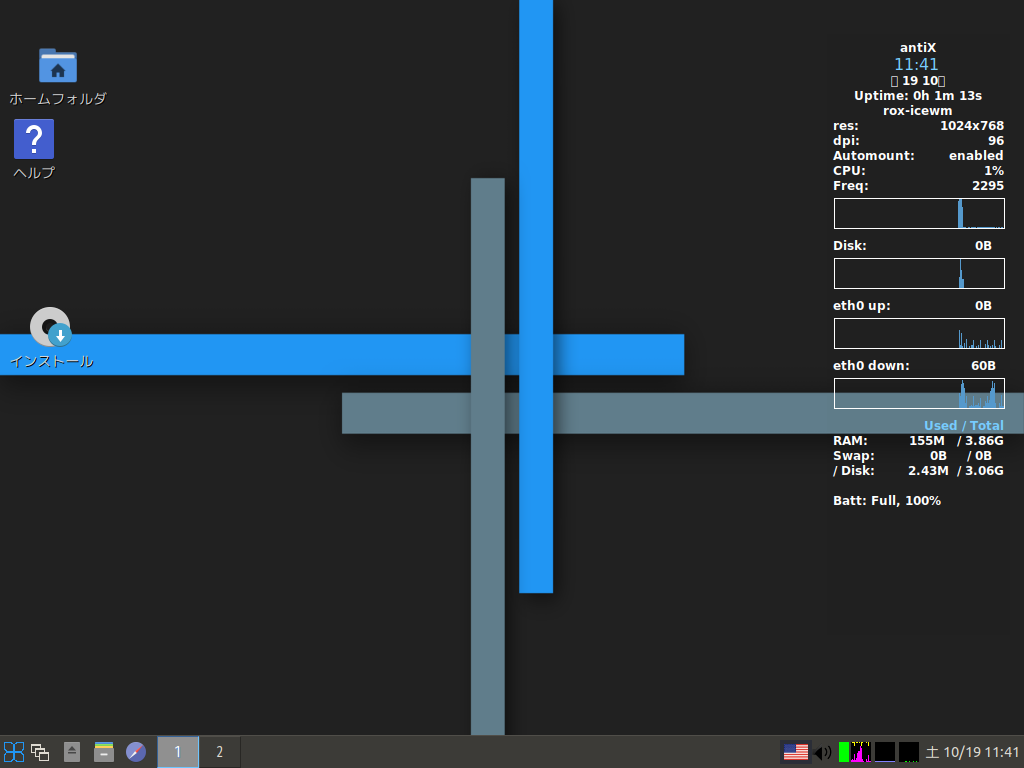Viewport: 1024px width, 768px height.
Task: Click the Automount enabled status
Action: [x=976, y=155]
